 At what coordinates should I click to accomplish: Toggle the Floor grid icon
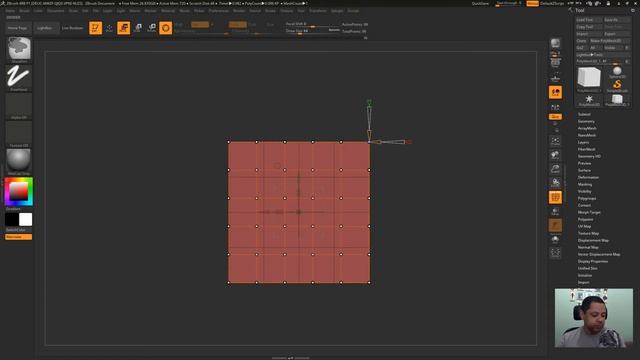click(555, 77)
